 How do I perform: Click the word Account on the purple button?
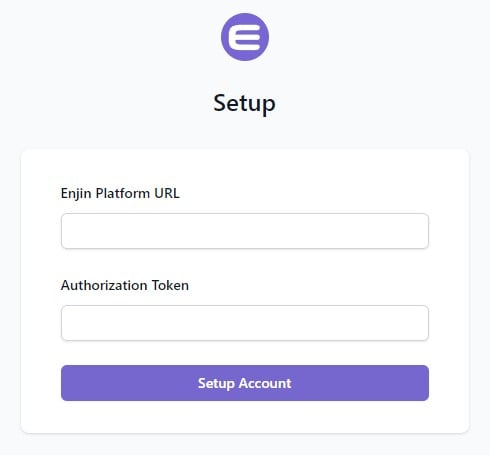(265, 383)
